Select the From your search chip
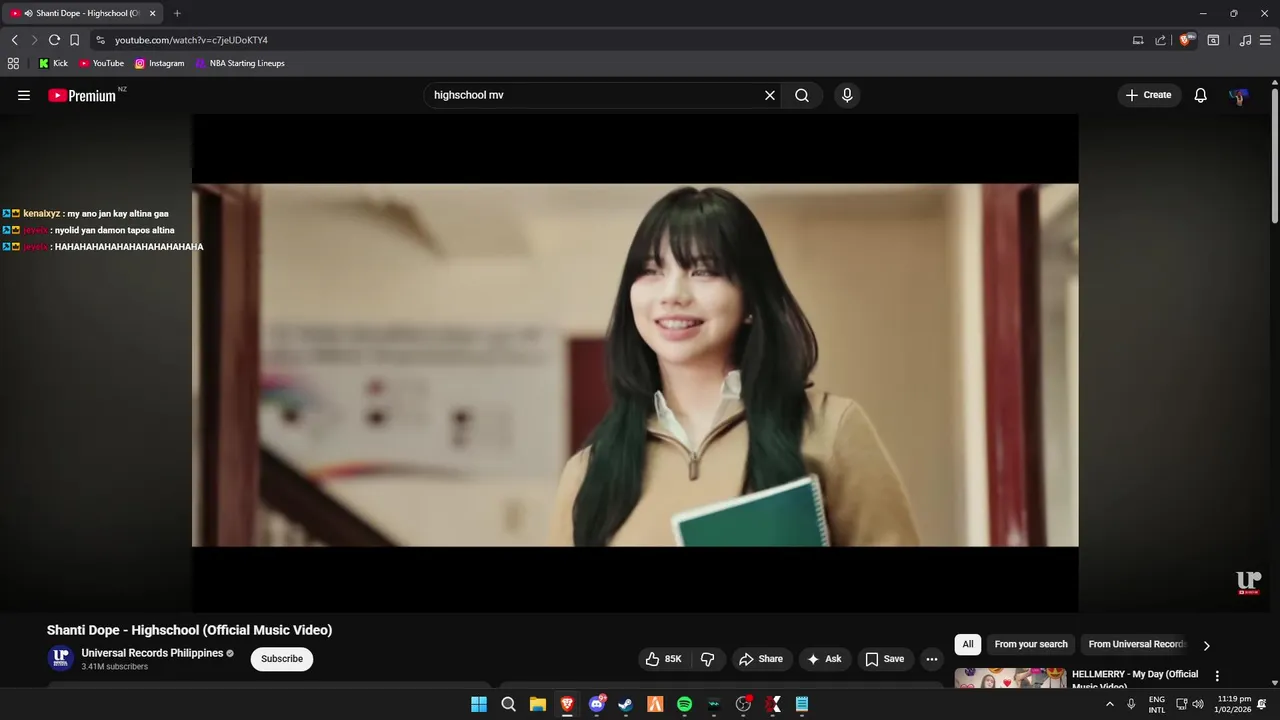This screenshot has height=720, width=1280. click(x=1031, y=644)
